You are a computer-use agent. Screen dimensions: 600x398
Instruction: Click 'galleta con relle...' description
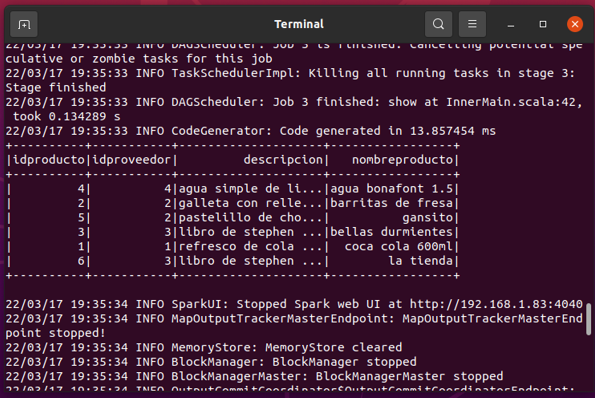click(x=251, y=203)
